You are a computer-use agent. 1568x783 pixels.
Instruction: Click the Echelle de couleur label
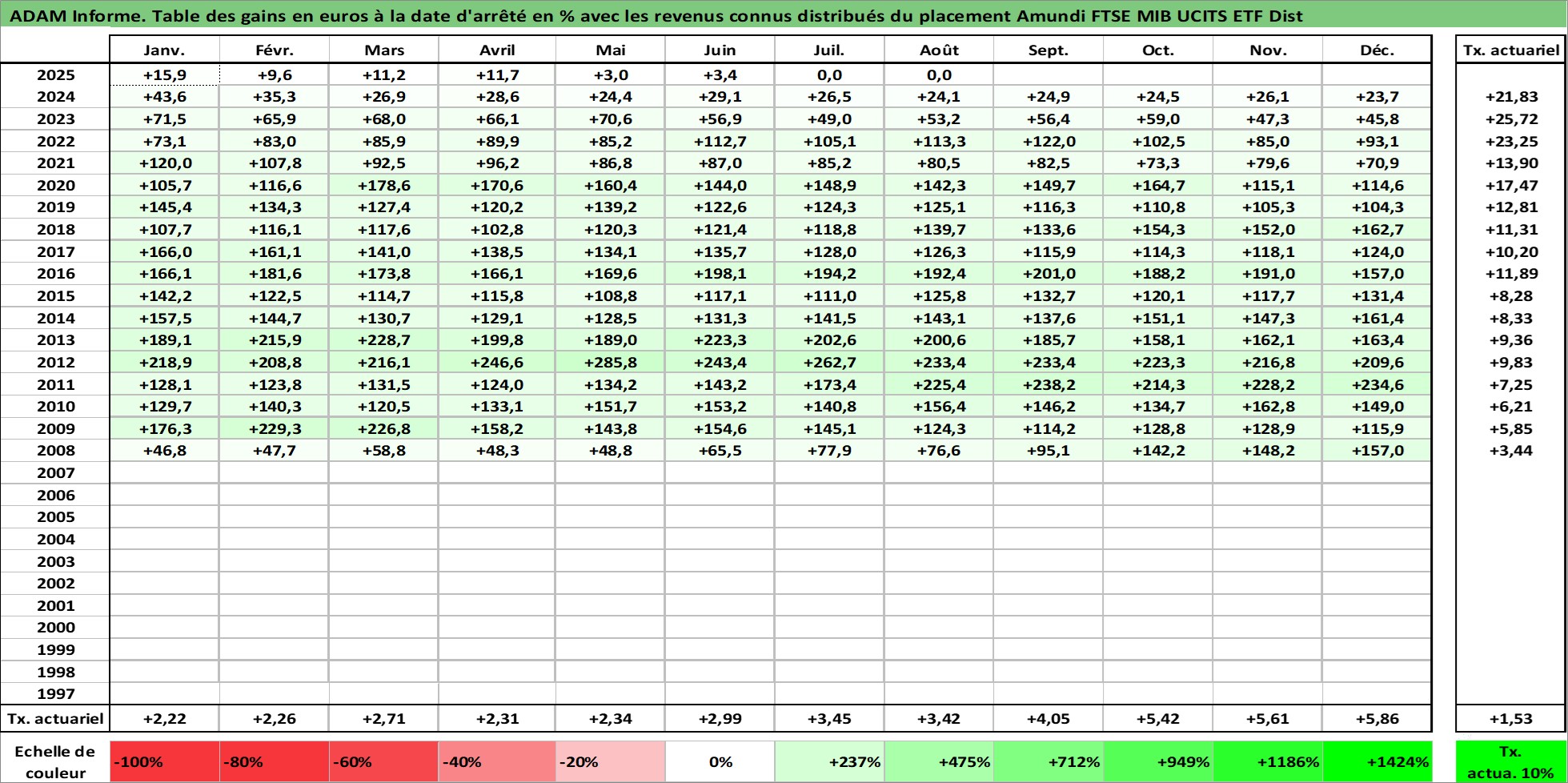55,761
